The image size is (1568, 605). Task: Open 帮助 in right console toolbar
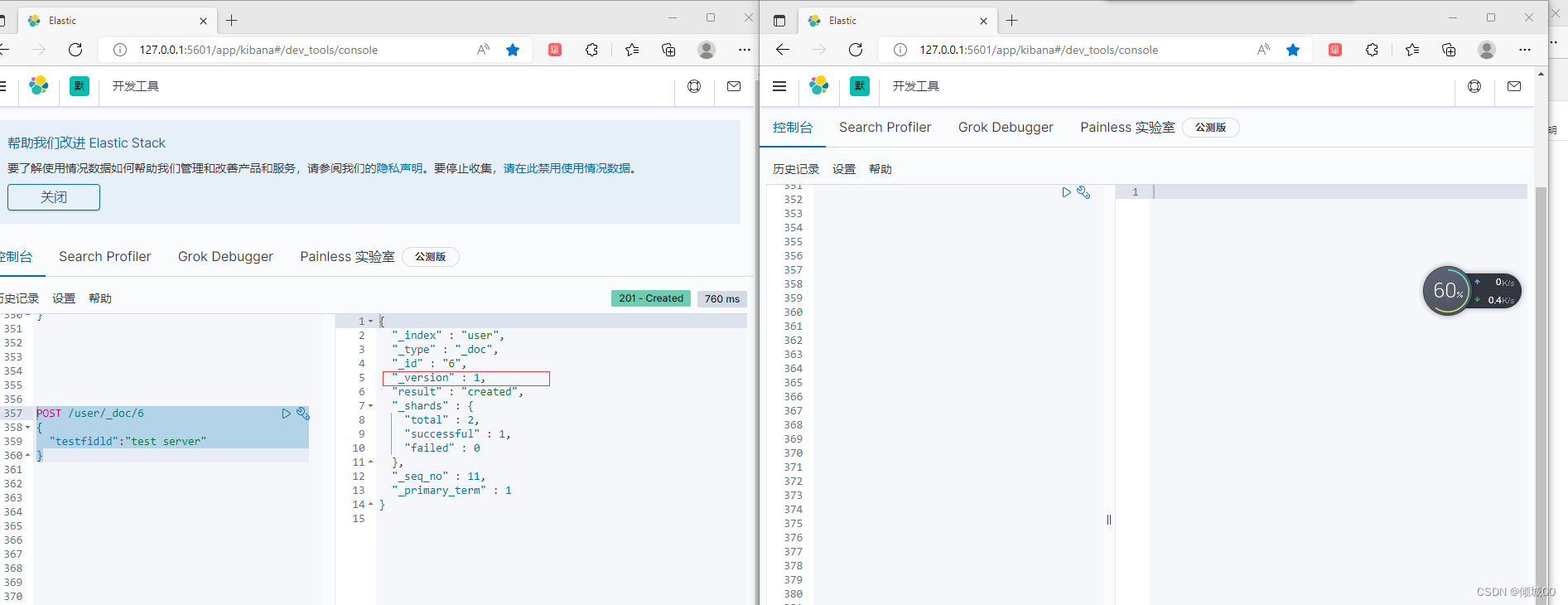tap(880, 169)
